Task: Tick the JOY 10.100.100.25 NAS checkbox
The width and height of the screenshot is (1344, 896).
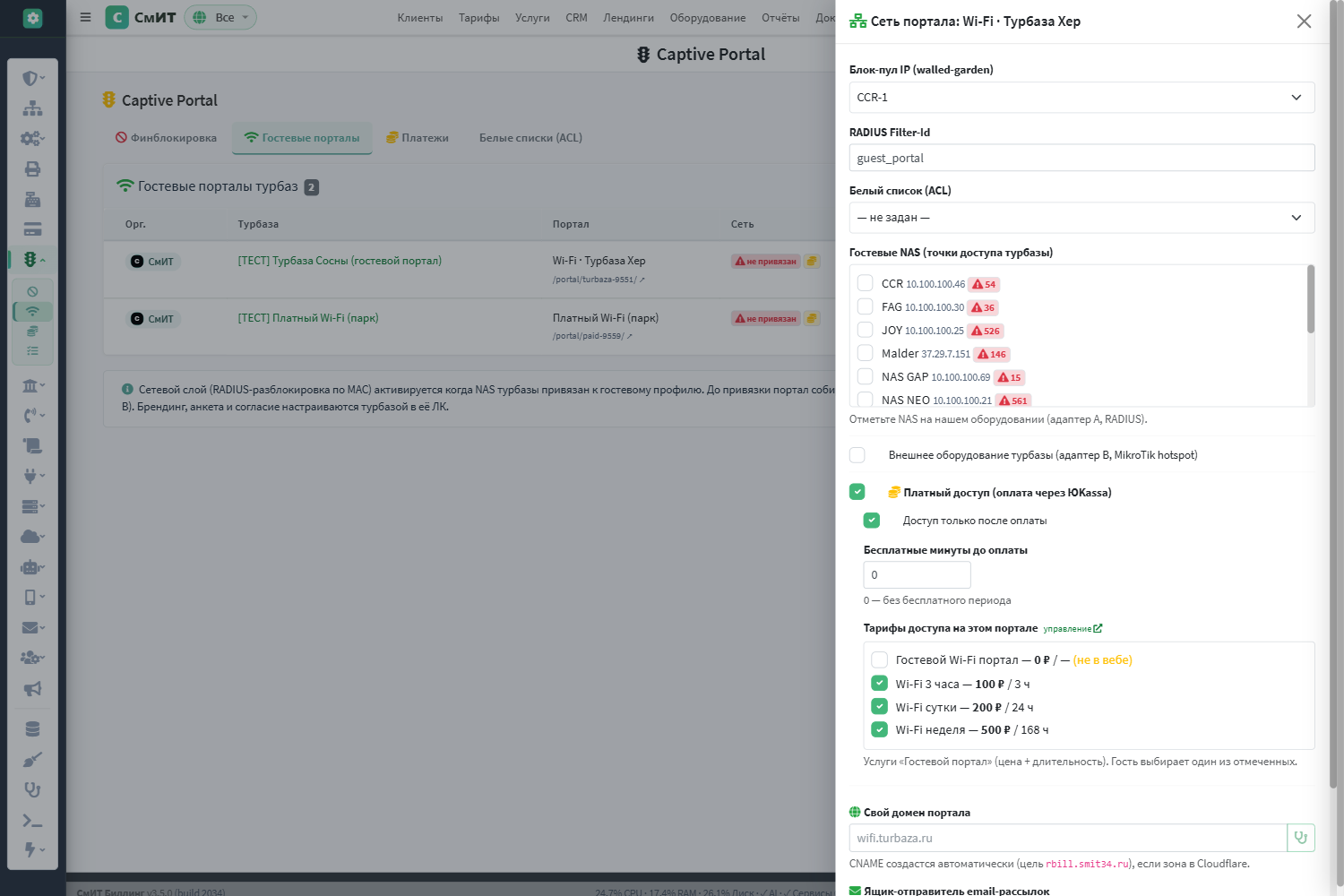Action: tap(865, 330)
